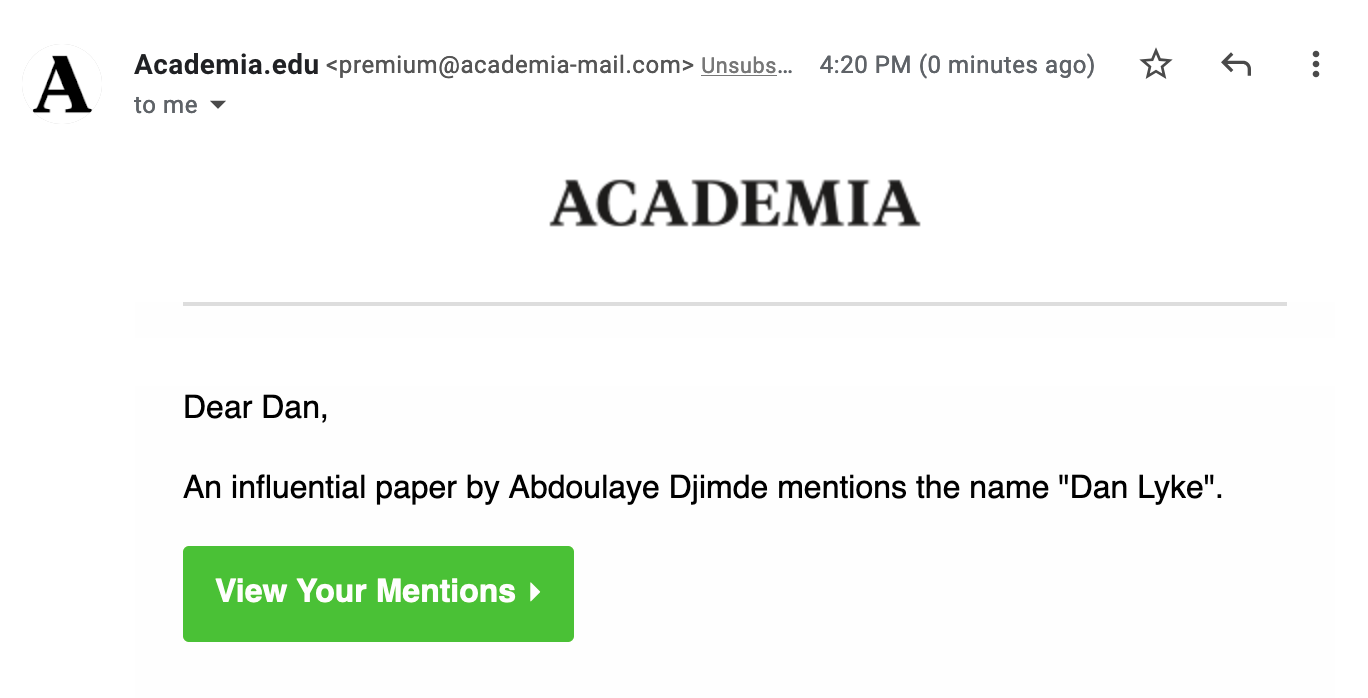Click the words "influential paper" in body
Viewport: 1368px width, 698px height.
(x=345, y=488)
